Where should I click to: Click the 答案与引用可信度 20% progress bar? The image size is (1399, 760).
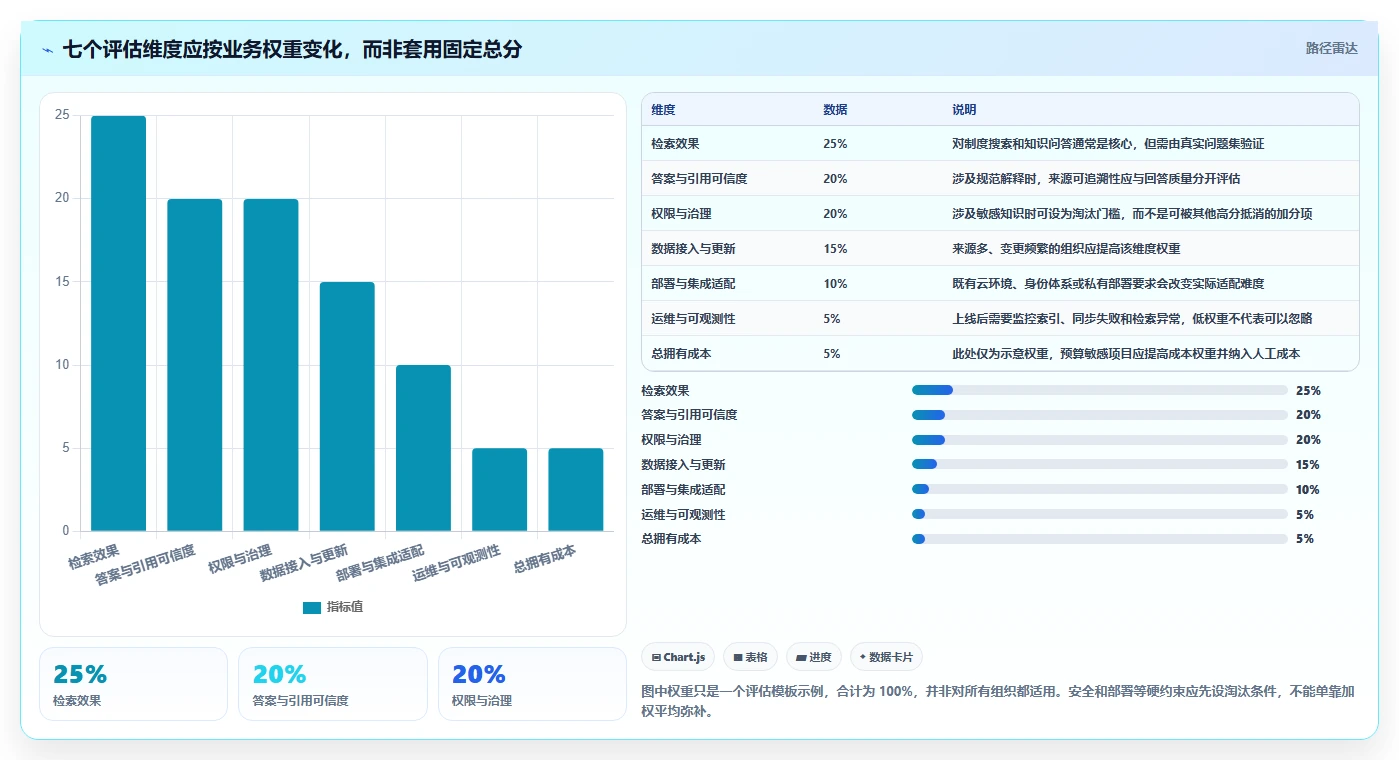1100,415
